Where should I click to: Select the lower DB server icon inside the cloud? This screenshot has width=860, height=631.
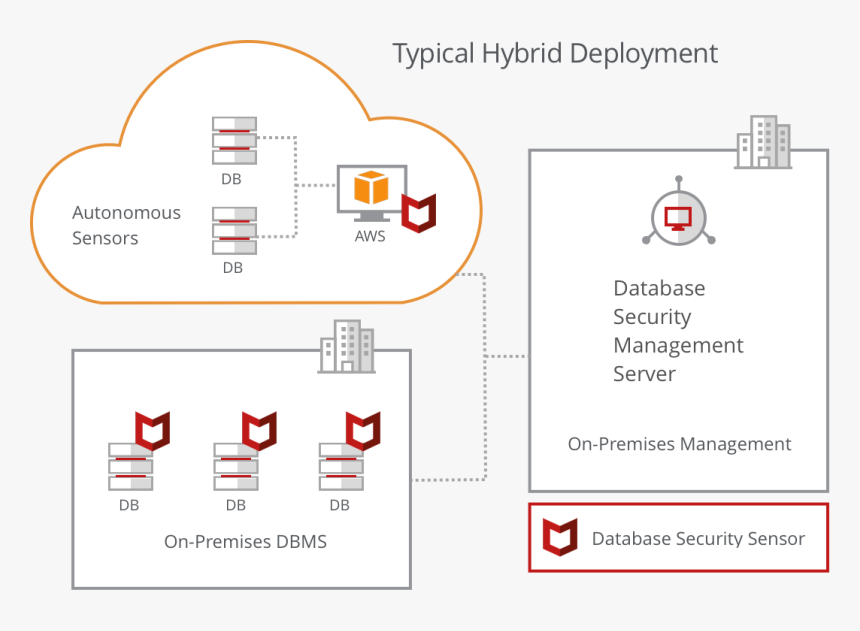tap(233, 229)
